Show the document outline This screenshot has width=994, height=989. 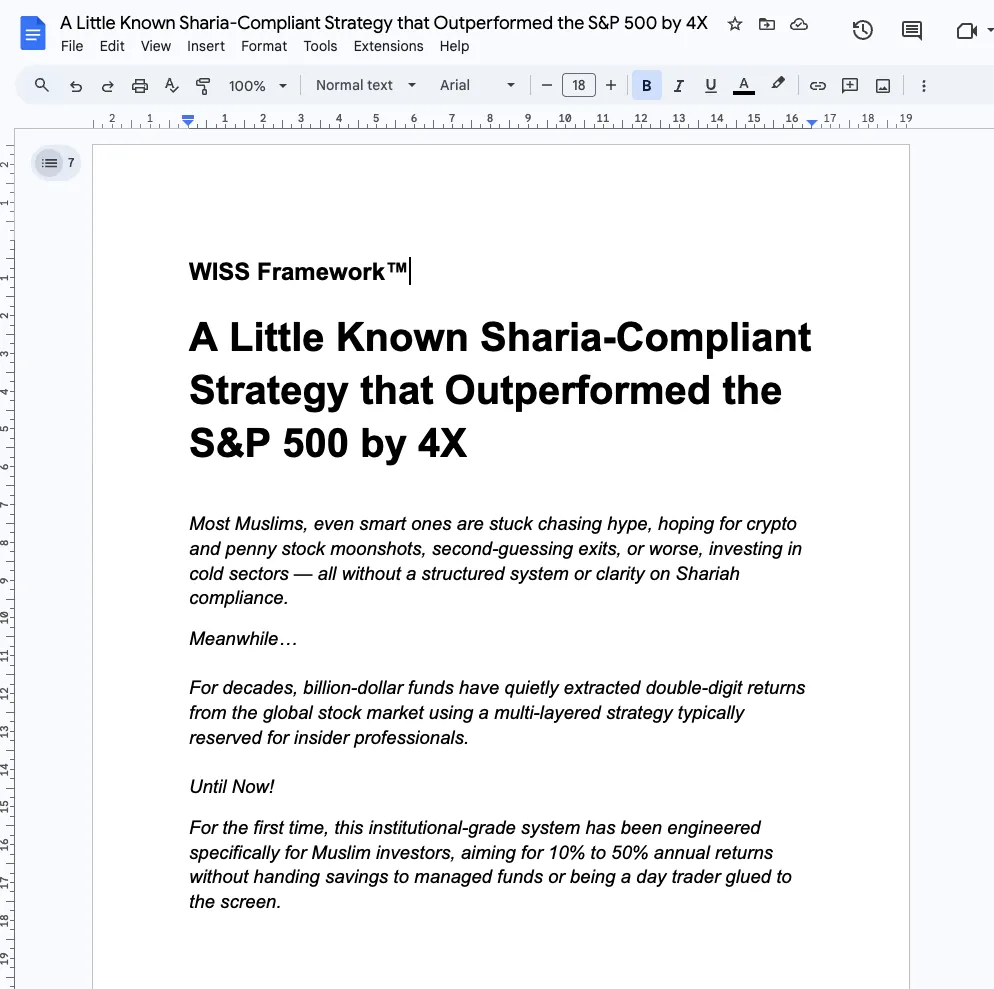point(49,163)
